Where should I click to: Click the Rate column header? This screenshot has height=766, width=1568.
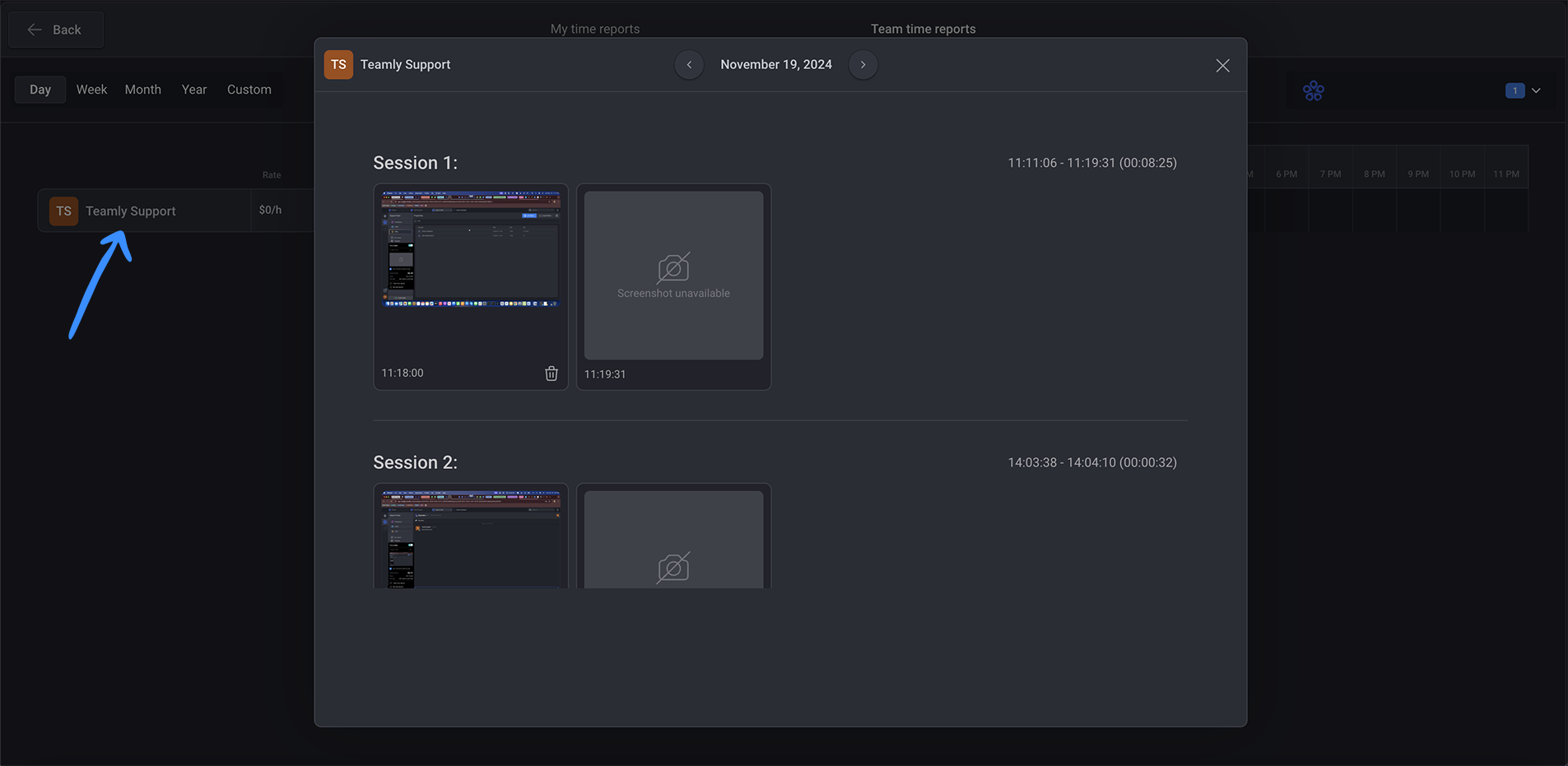[x=272, y=174]
